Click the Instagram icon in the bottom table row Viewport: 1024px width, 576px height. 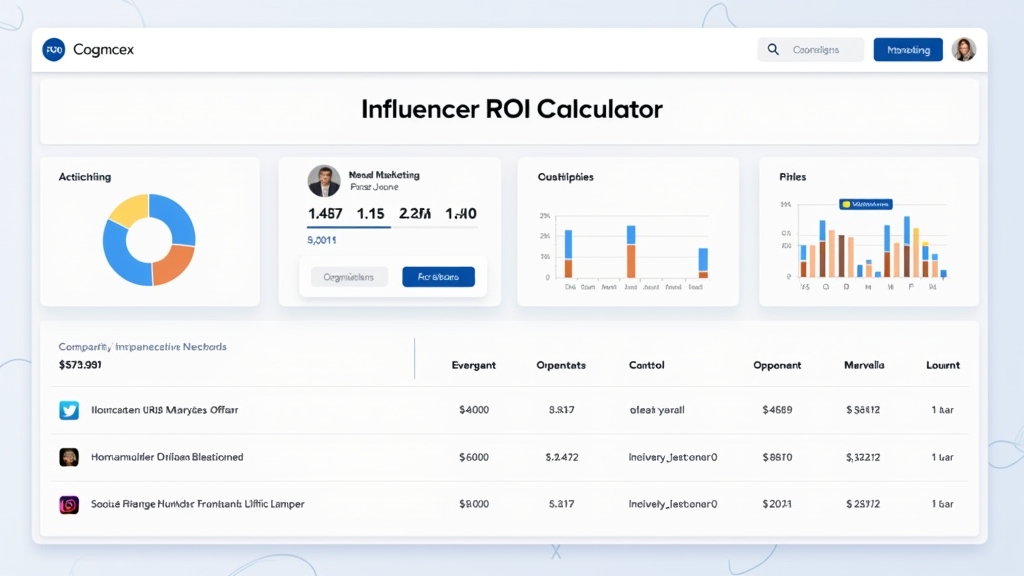[69, 504]
